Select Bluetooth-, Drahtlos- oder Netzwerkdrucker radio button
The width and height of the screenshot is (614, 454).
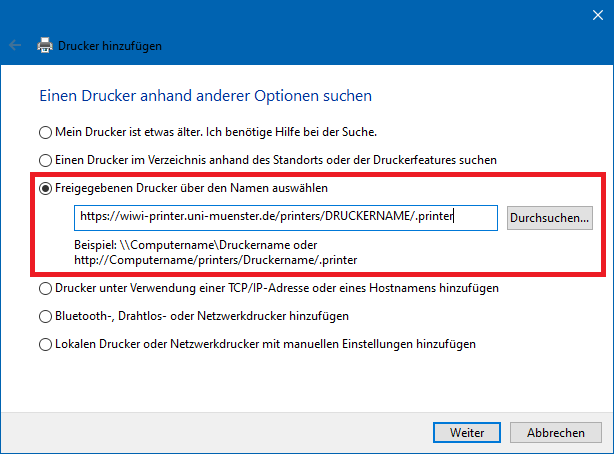tap(45, 317)
